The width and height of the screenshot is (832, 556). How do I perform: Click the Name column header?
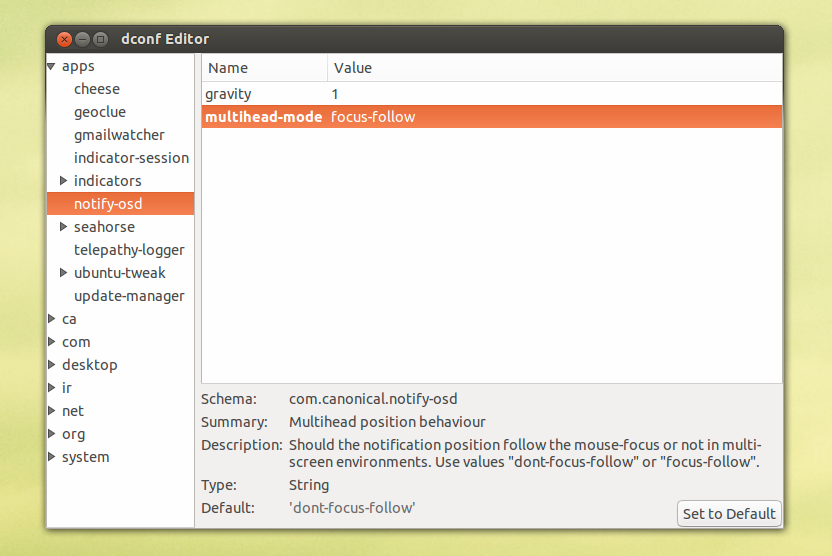click(264, 68)
